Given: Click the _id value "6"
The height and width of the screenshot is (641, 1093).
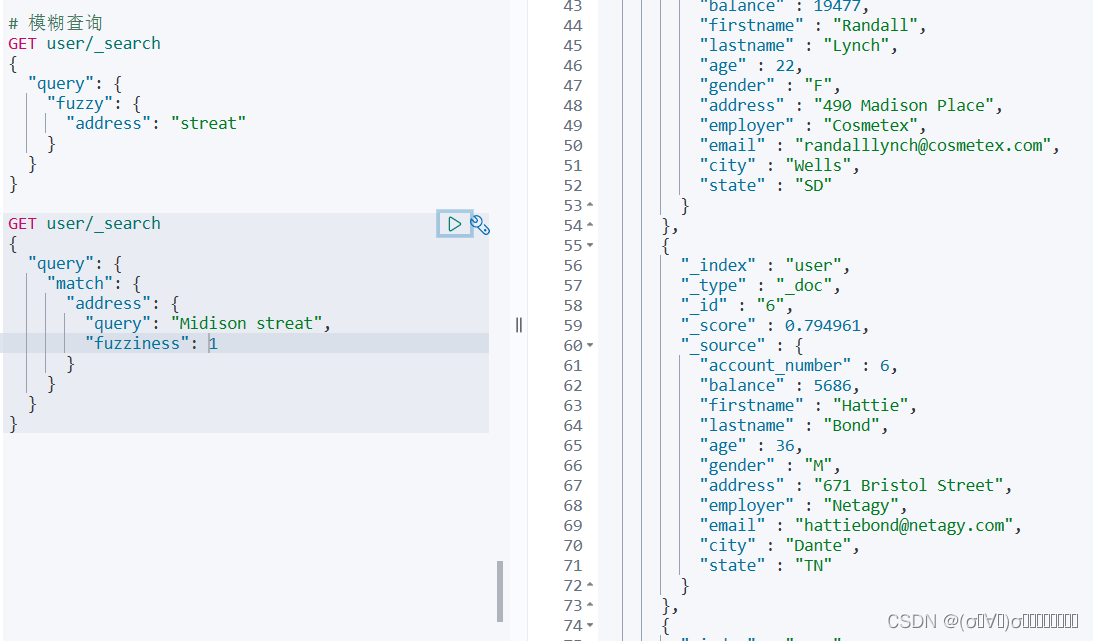Looking at the screenshot, I should (771, 305).
